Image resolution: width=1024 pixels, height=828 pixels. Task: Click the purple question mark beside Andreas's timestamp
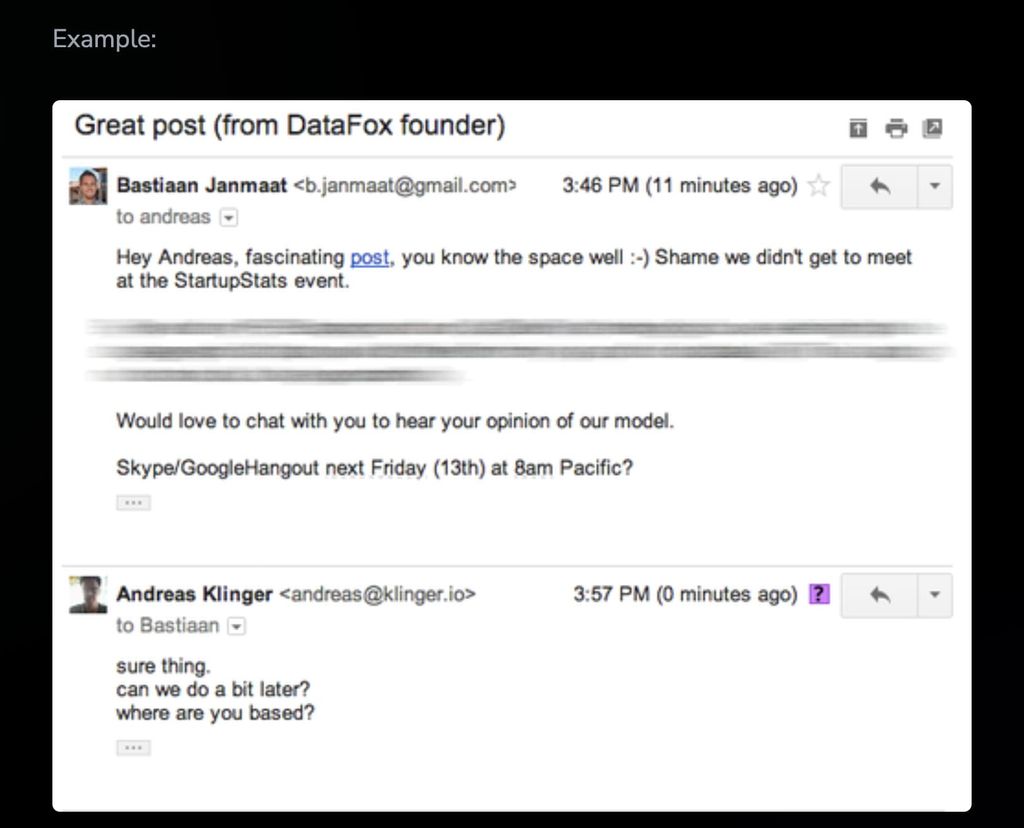(818, 594)
